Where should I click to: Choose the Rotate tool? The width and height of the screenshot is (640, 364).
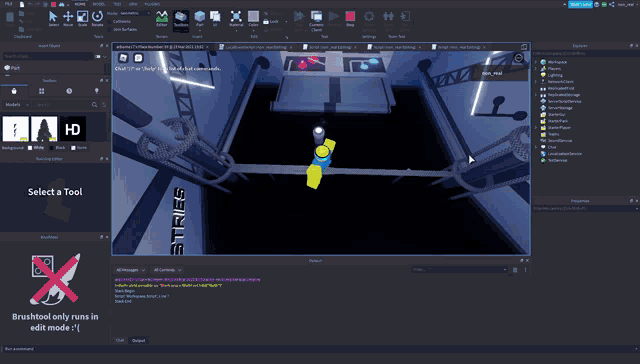point(97,19)
